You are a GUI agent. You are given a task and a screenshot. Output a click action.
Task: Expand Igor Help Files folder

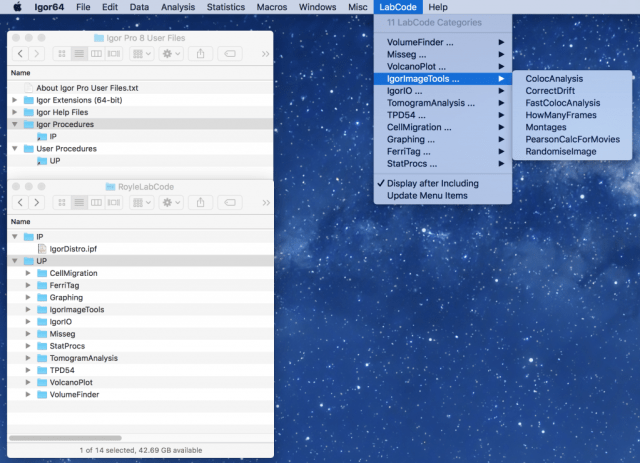click(15, 112)
